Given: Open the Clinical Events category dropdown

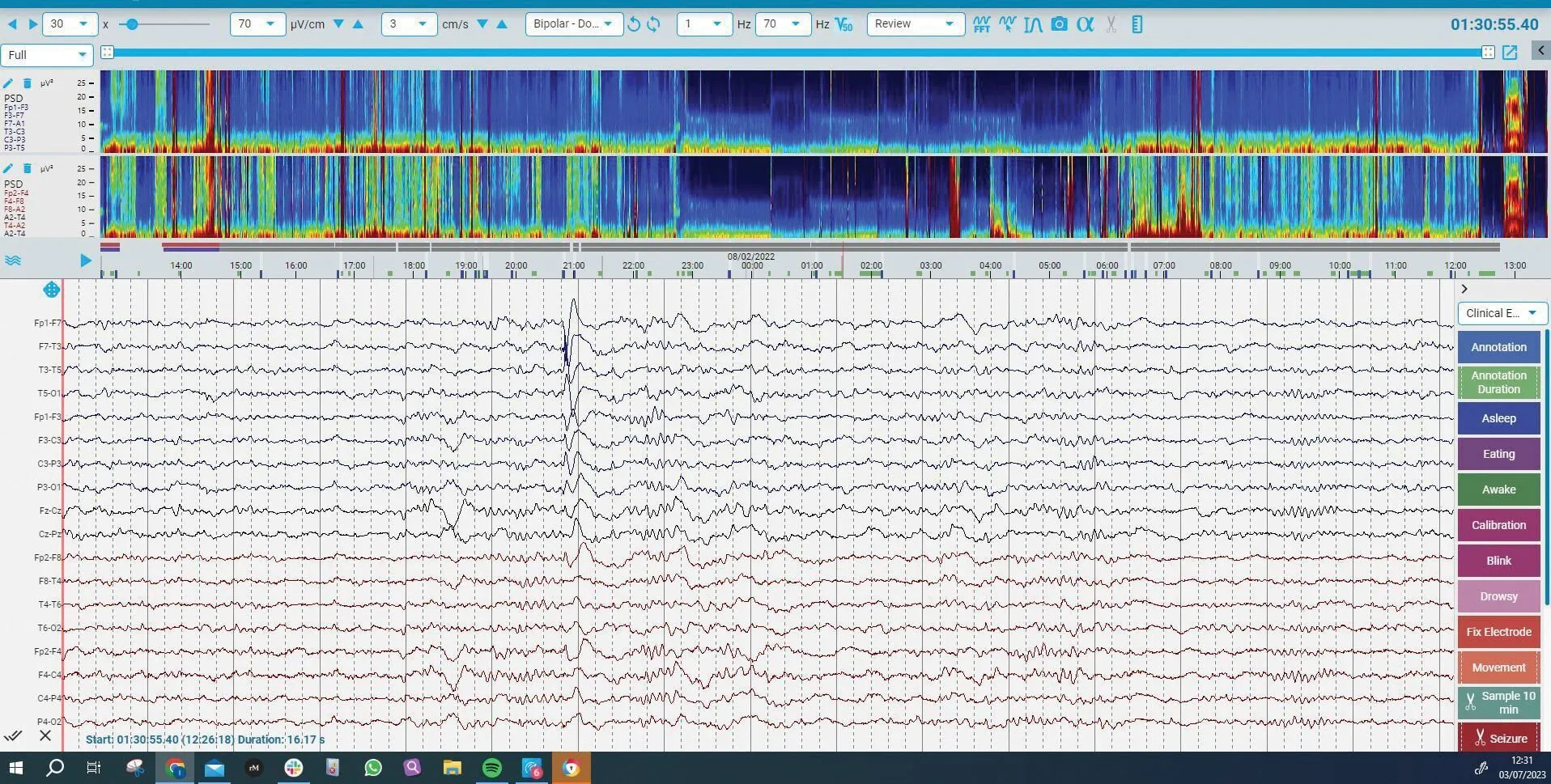Looking at the screenshot, I should pos(1502,313).
